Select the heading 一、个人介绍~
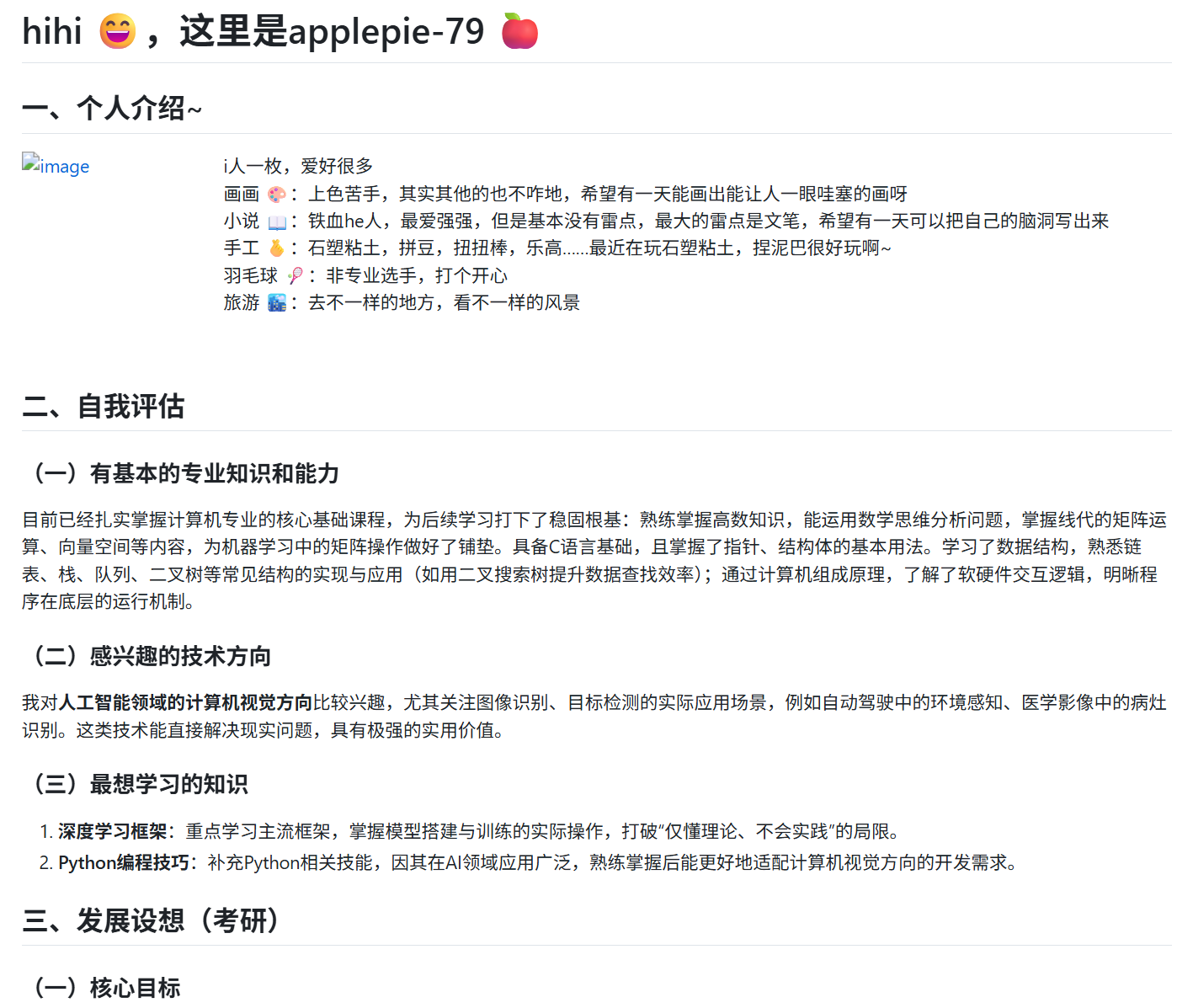Viewport: 1177px width, 1008px height. pyautogui.click(x=112, y=109)
